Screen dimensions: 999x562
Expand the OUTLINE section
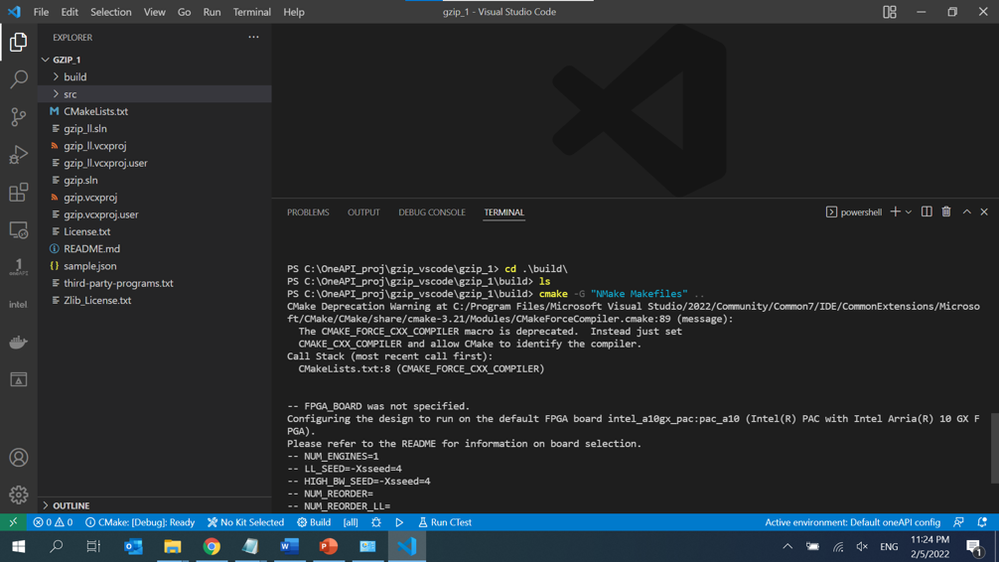[70, 506]
